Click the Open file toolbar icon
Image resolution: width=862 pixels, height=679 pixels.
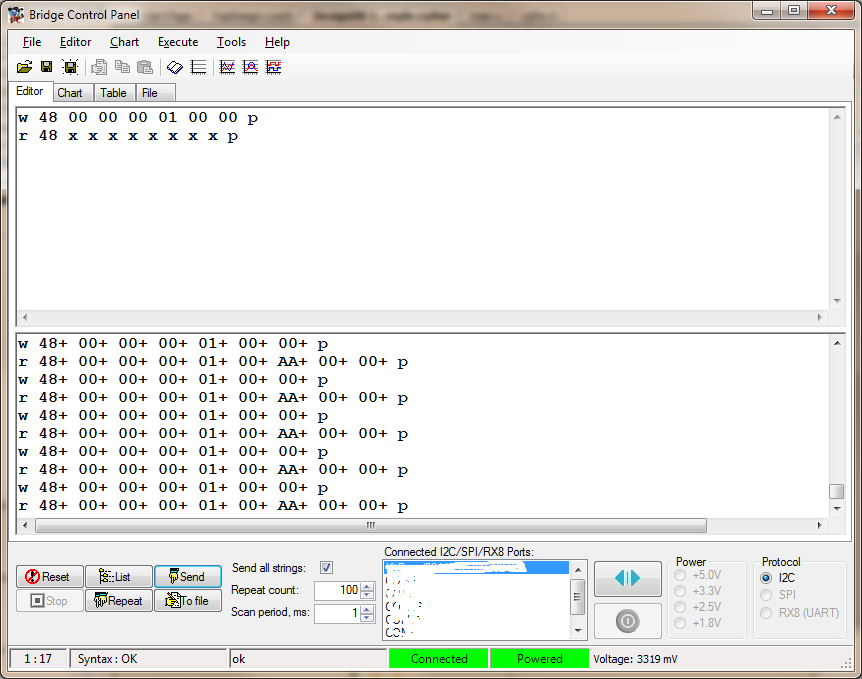click(24, 67)
